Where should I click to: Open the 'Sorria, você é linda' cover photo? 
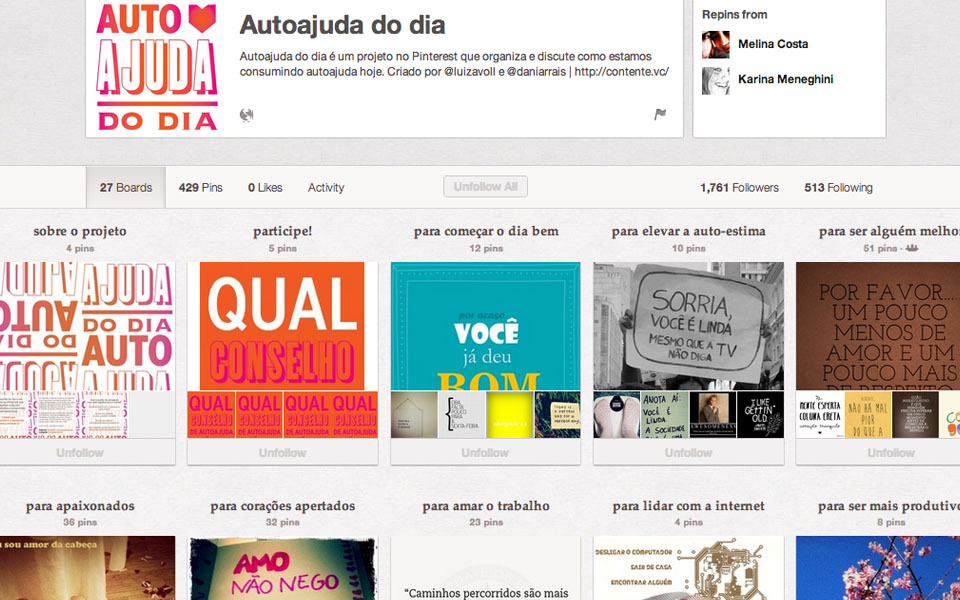pyautogui.click(x=688, y=326)
